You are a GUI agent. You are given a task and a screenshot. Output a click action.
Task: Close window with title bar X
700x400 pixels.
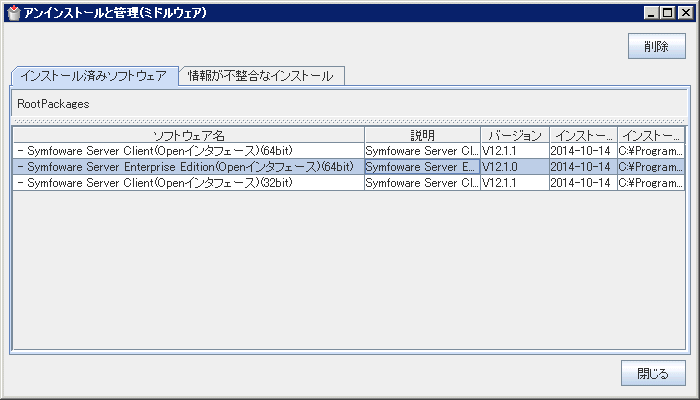[x=685, y=13]
